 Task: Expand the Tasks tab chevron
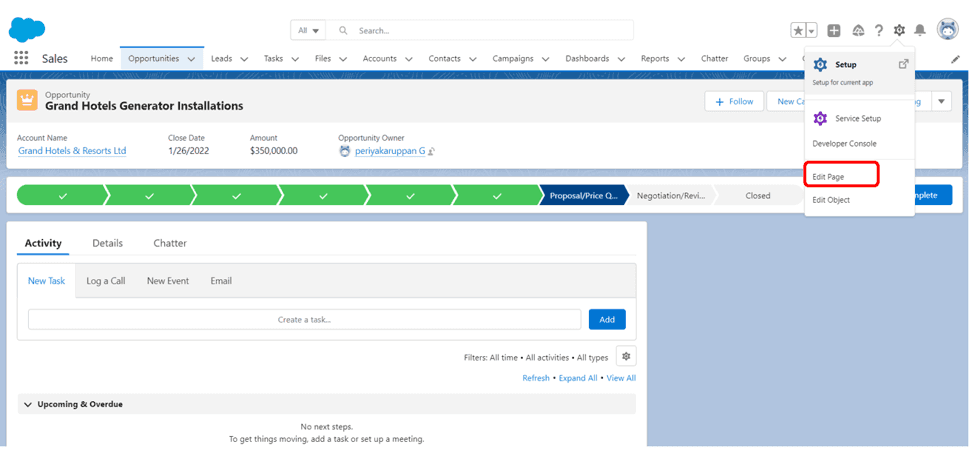pos(295,59)
